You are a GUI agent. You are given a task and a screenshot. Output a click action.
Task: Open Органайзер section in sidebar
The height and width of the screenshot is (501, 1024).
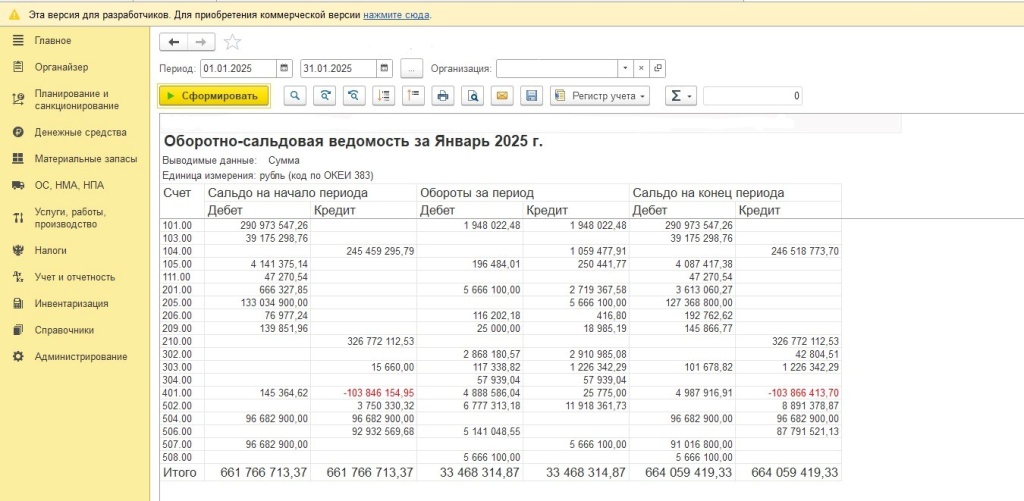61,67
